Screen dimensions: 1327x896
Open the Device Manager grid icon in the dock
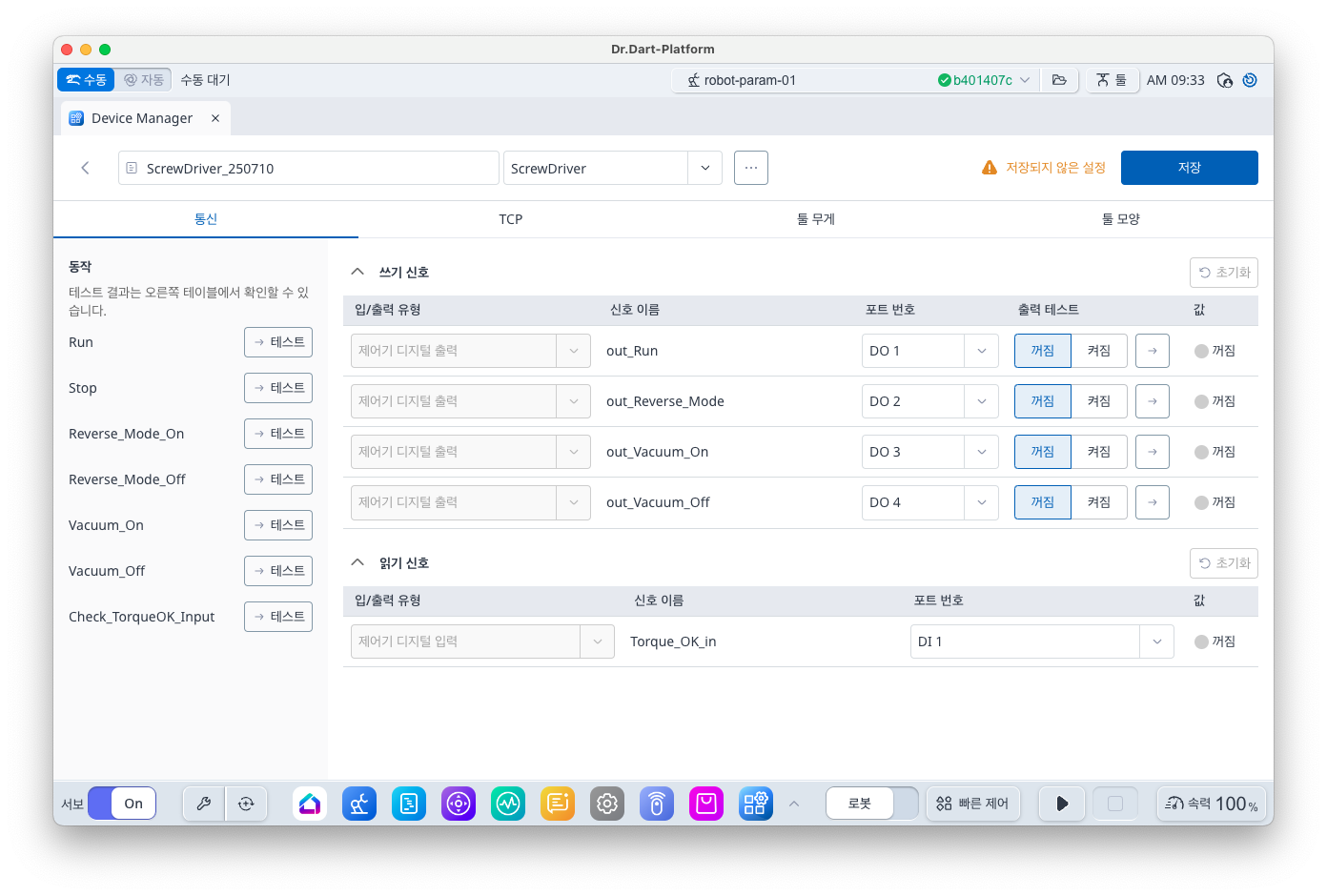(756, 804)
